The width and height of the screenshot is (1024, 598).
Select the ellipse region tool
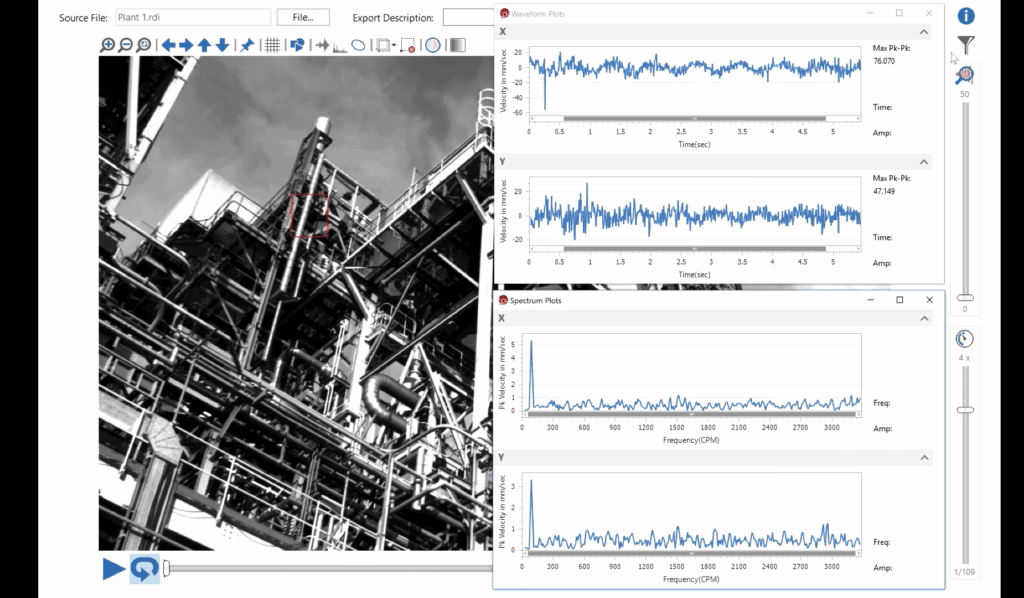pos(357,45)
